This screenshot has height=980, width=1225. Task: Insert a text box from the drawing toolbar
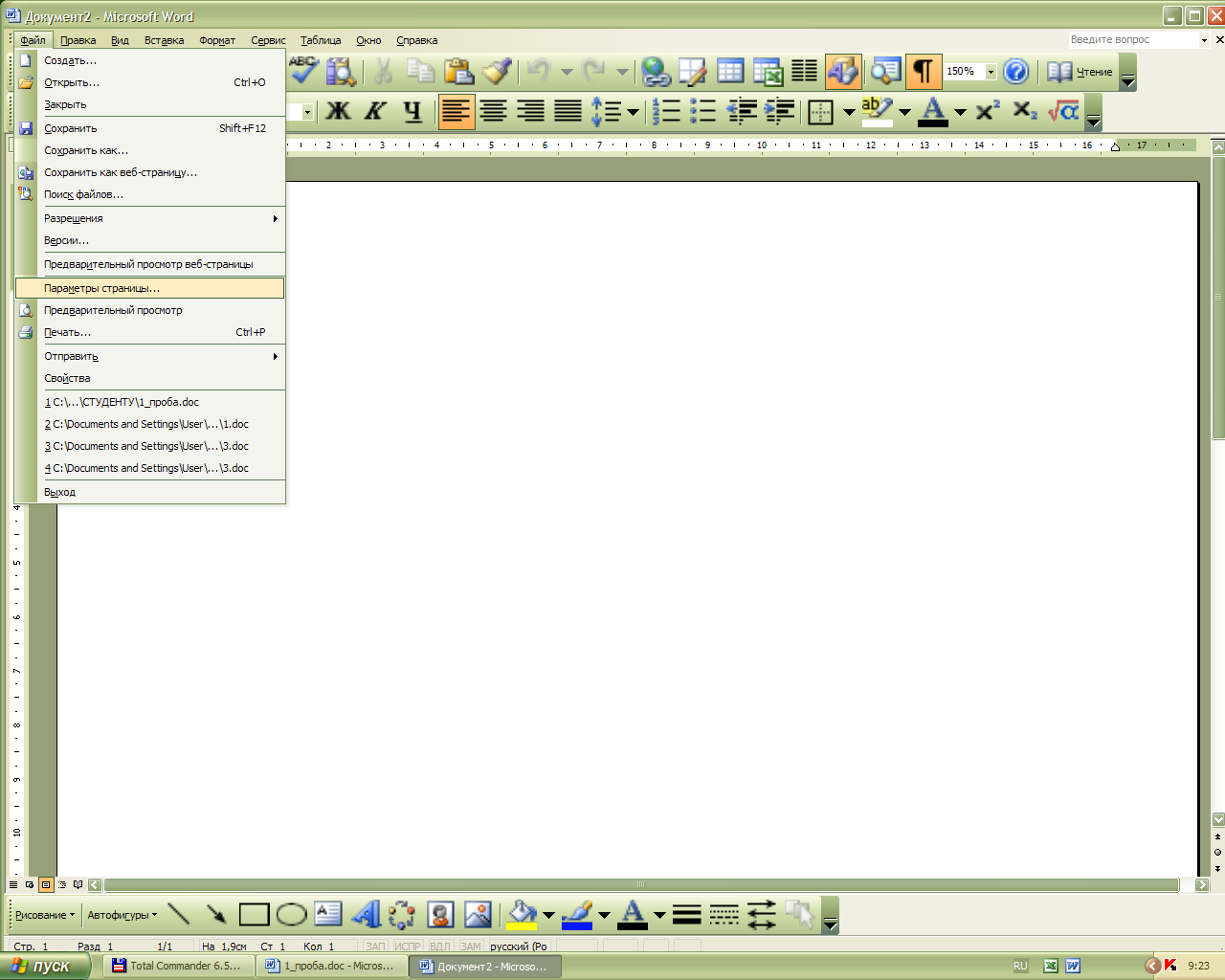(x=328, y=914)
